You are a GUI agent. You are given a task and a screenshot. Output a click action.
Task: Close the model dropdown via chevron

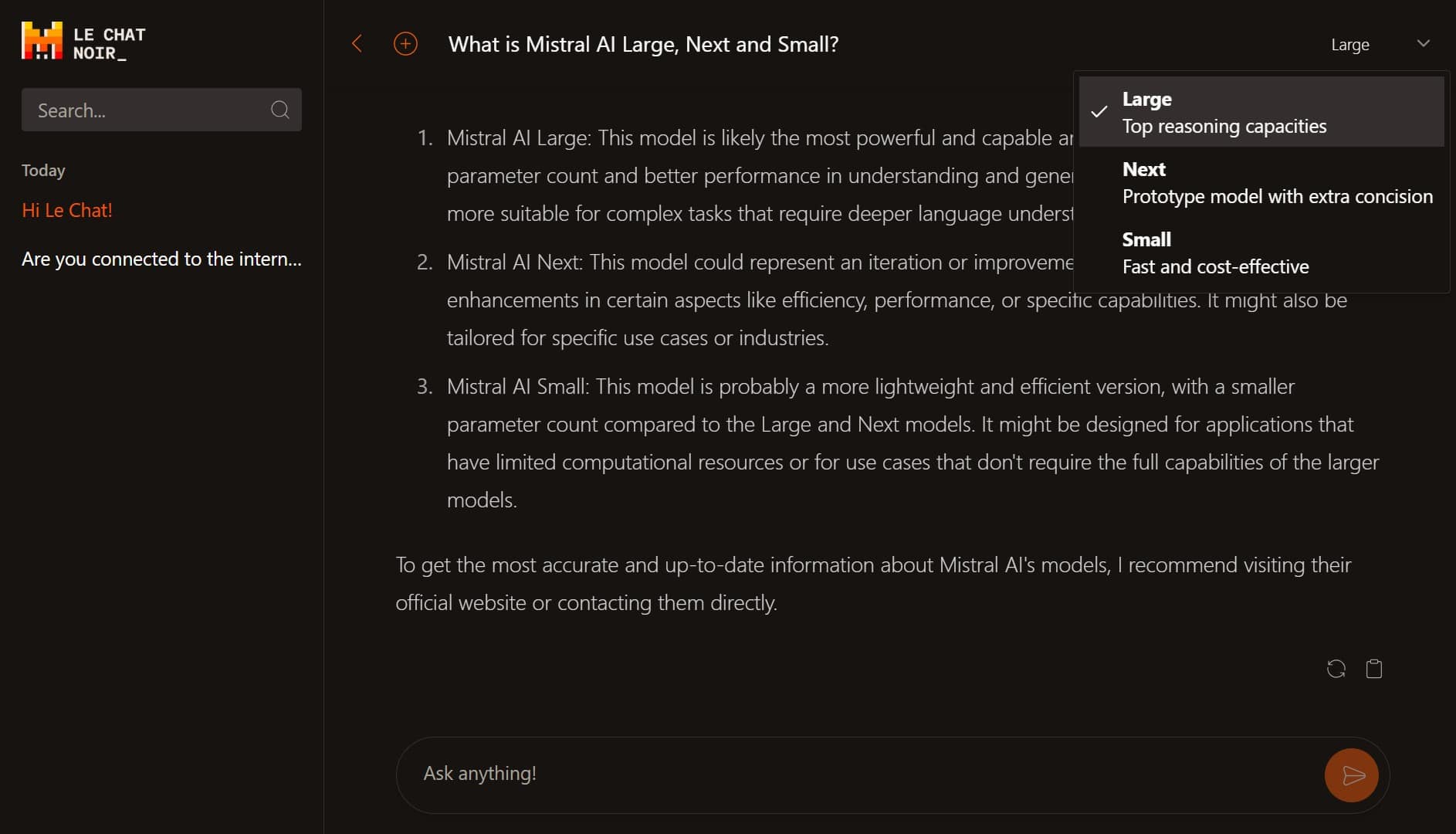tap(1424, 44)
